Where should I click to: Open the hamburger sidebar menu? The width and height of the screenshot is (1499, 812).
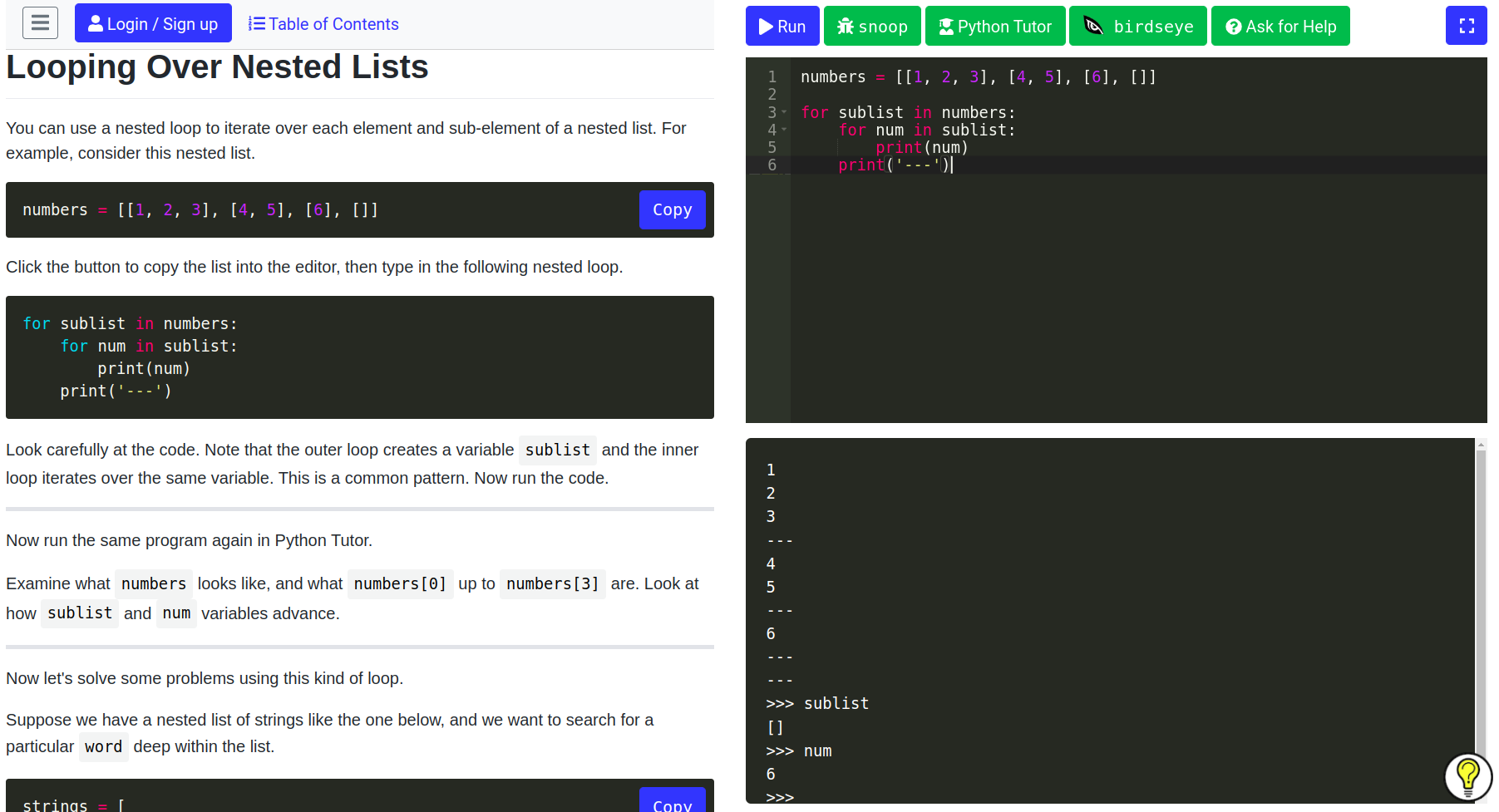pos(40,23)
